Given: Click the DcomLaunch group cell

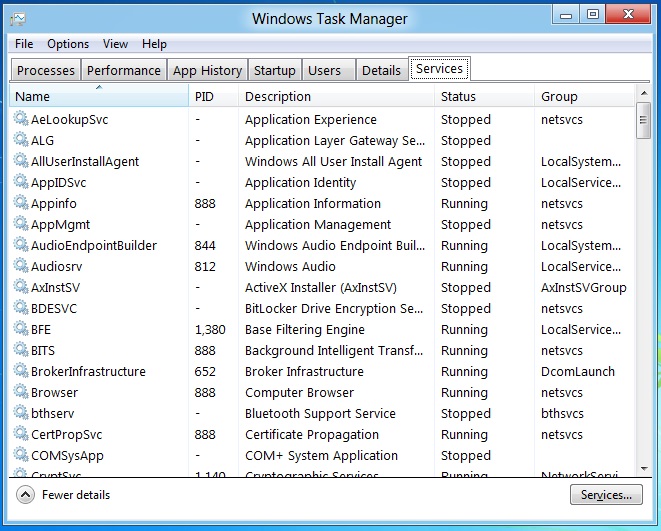Looking at the screenshot, I should pyautogui.click(x=578, y=372).
